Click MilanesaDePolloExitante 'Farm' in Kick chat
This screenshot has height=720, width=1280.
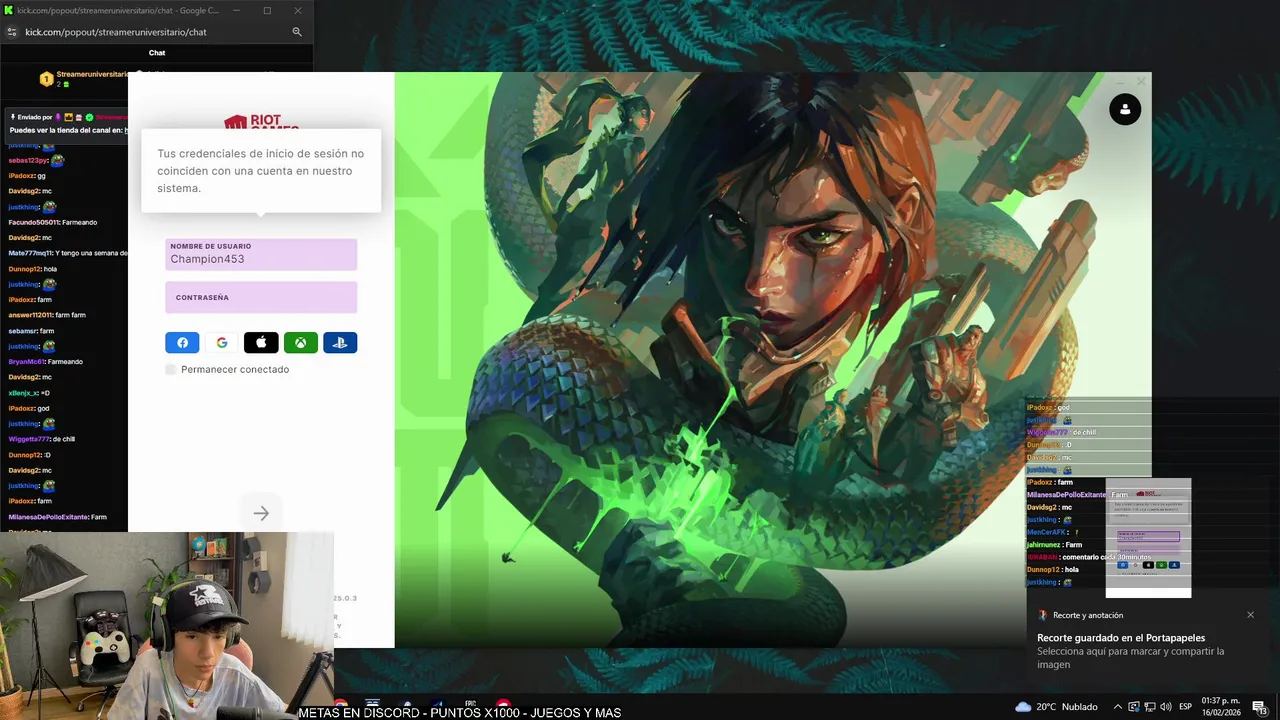coord(57,517)
